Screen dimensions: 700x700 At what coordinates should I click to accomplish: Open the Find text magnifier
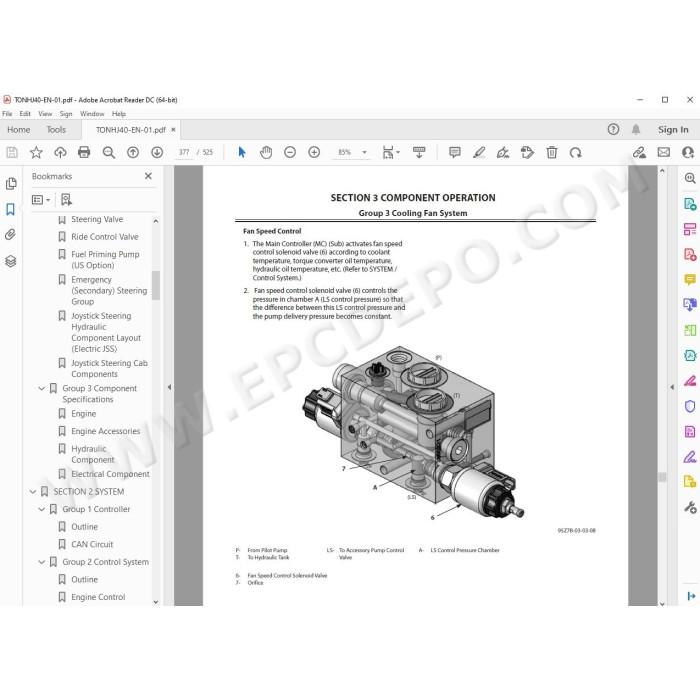pos(108,153)
